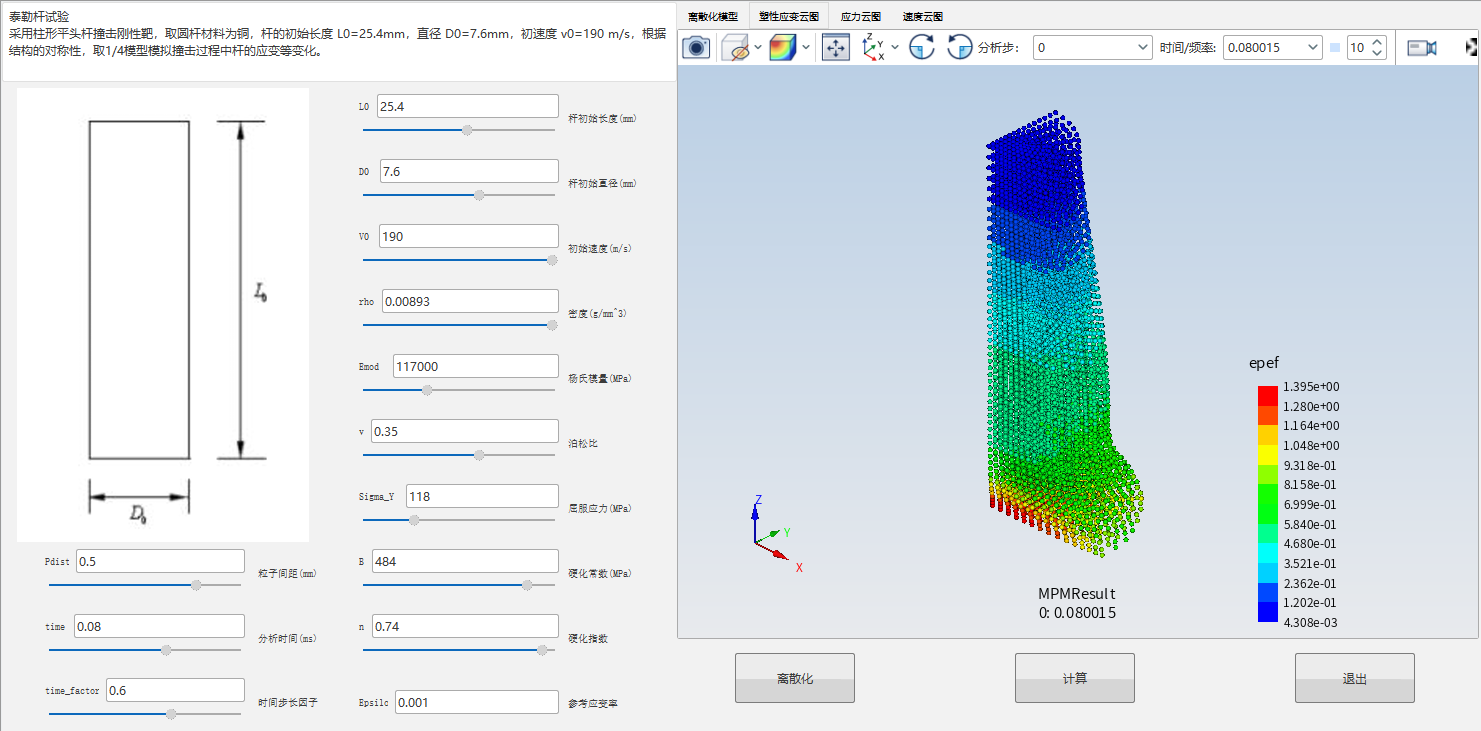Click the fit-to-view arrows icon

[836, 47]
